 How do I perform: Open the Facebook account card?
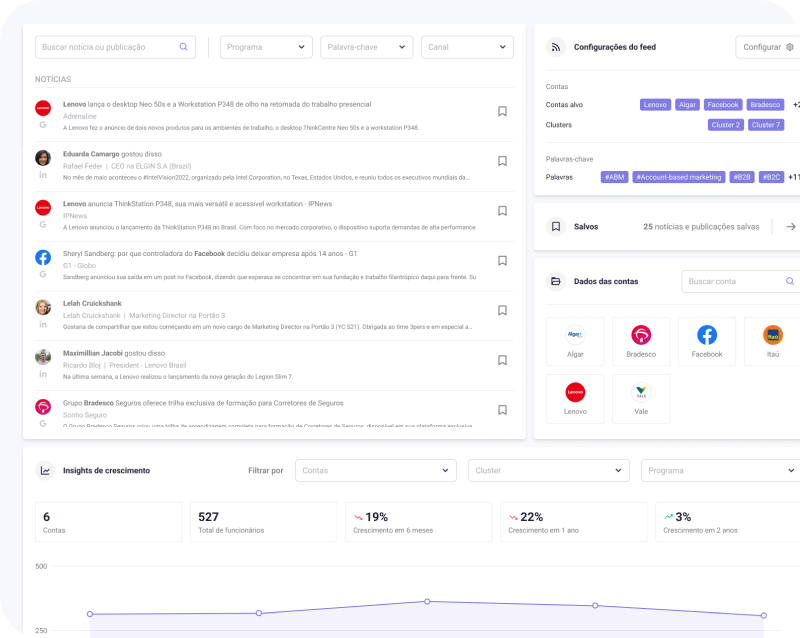(x=706, y=341)
